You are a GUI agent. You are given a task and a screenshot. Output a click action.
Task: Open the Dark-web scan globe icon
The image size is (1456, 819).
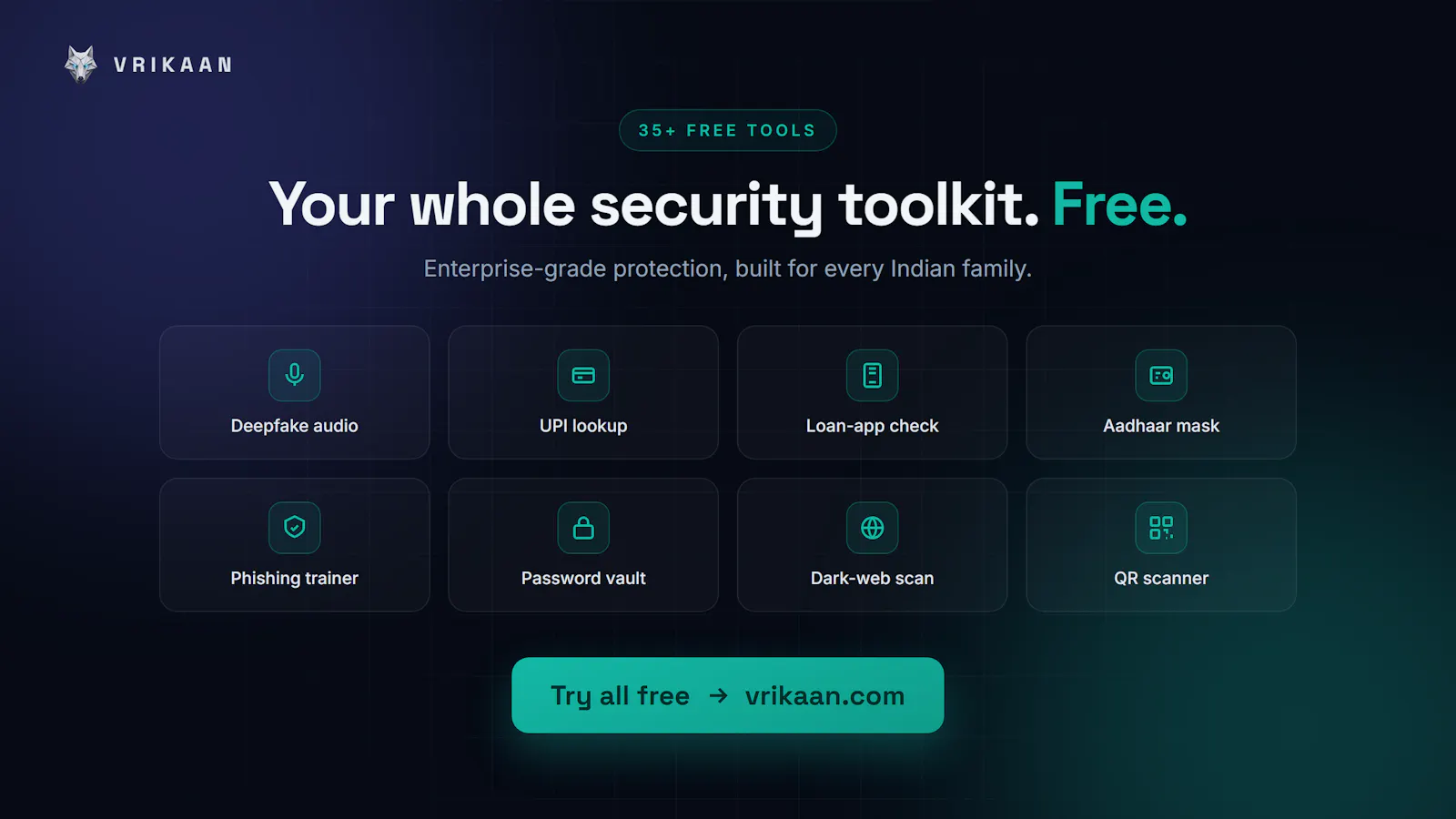(x=872, y=528)
